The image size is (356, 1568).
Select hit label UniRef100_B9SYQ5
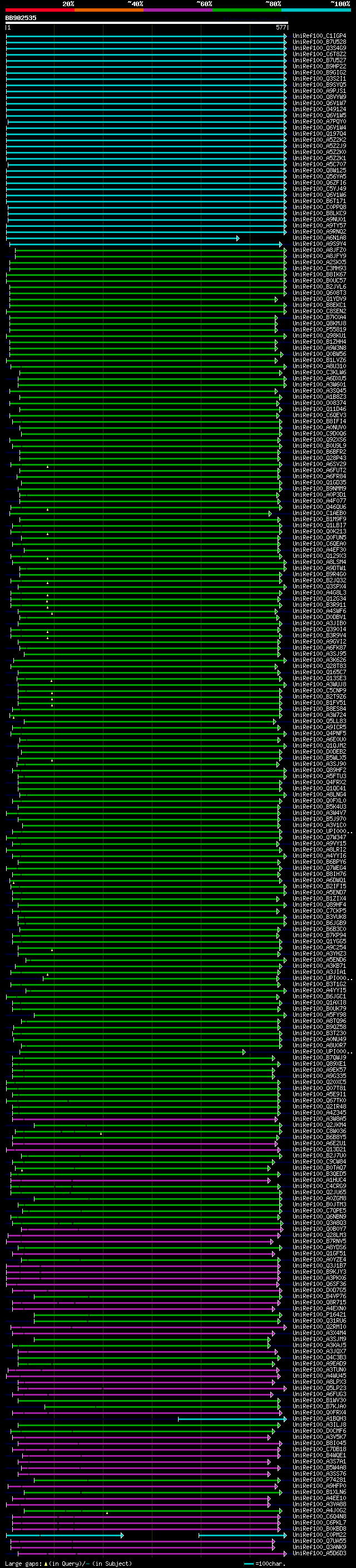coord(319,85)
